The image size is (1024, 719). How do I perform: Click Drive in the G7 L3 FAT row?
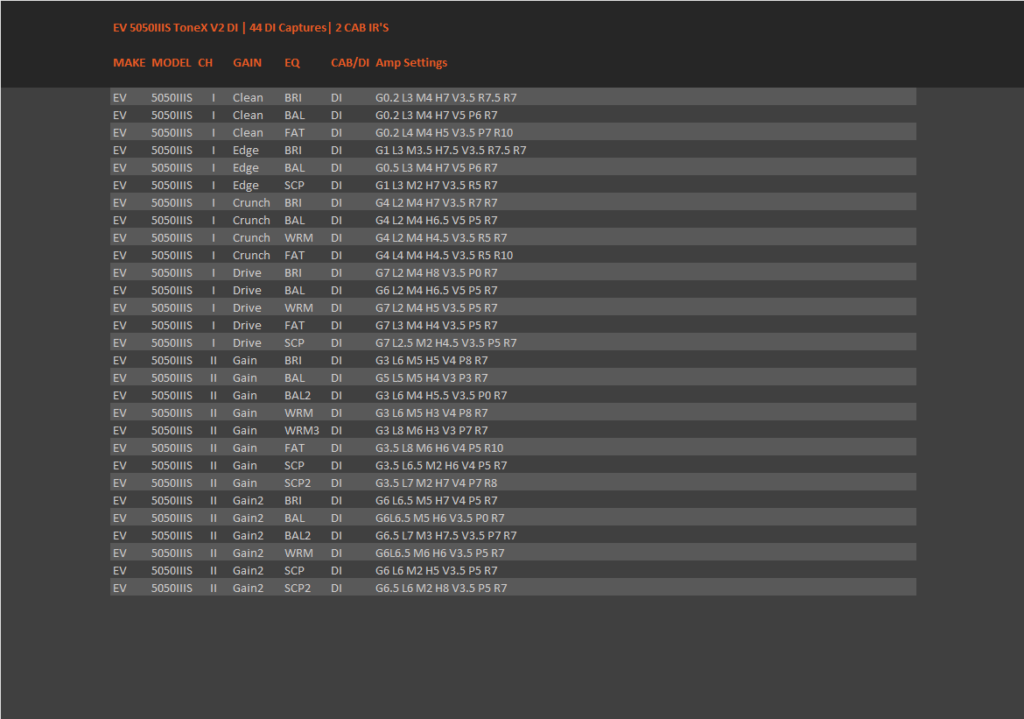[247, 325]
